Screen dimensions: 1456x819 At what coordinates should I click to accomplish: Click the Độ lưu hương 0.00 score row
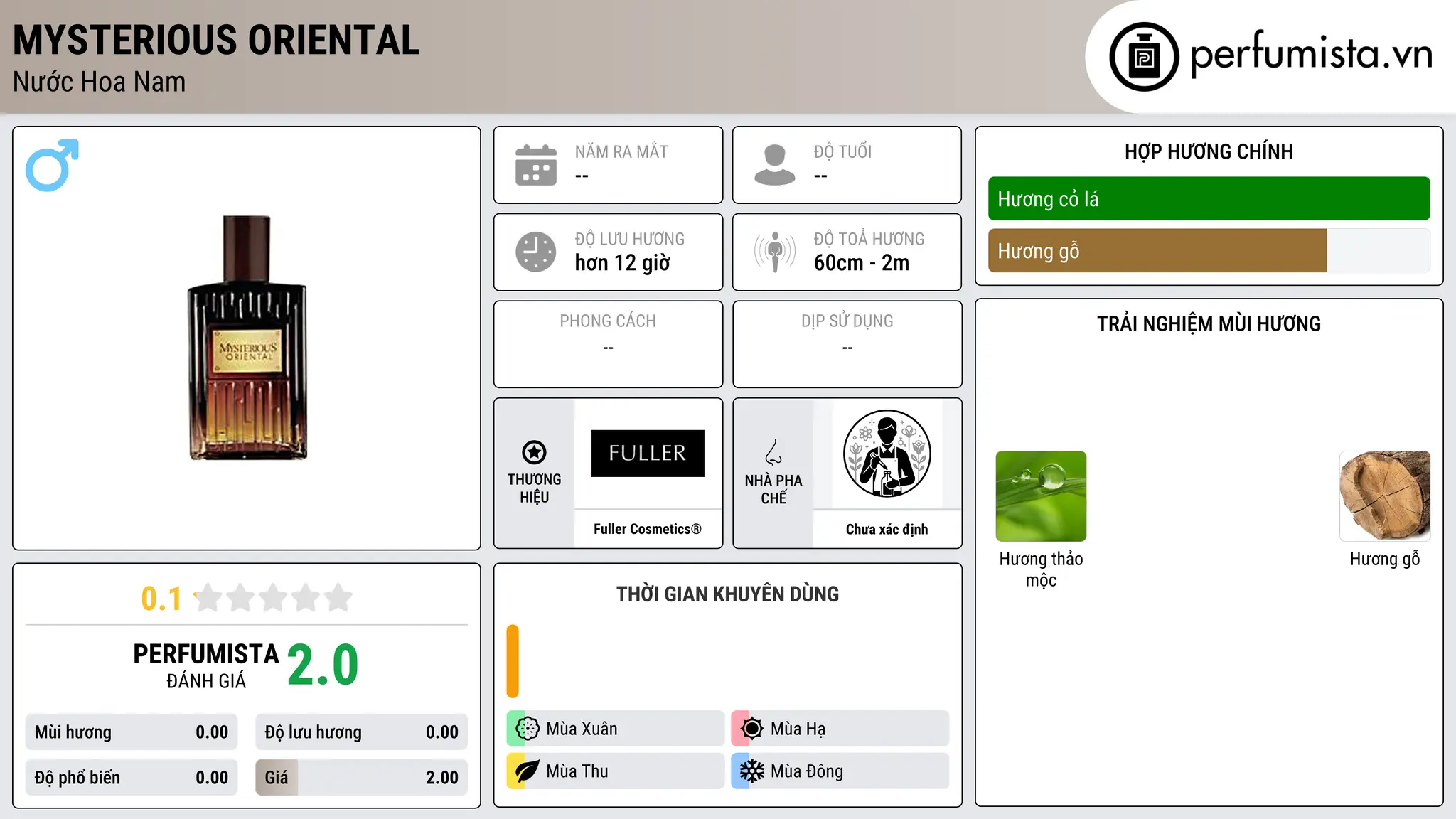(x=361, y=732)
